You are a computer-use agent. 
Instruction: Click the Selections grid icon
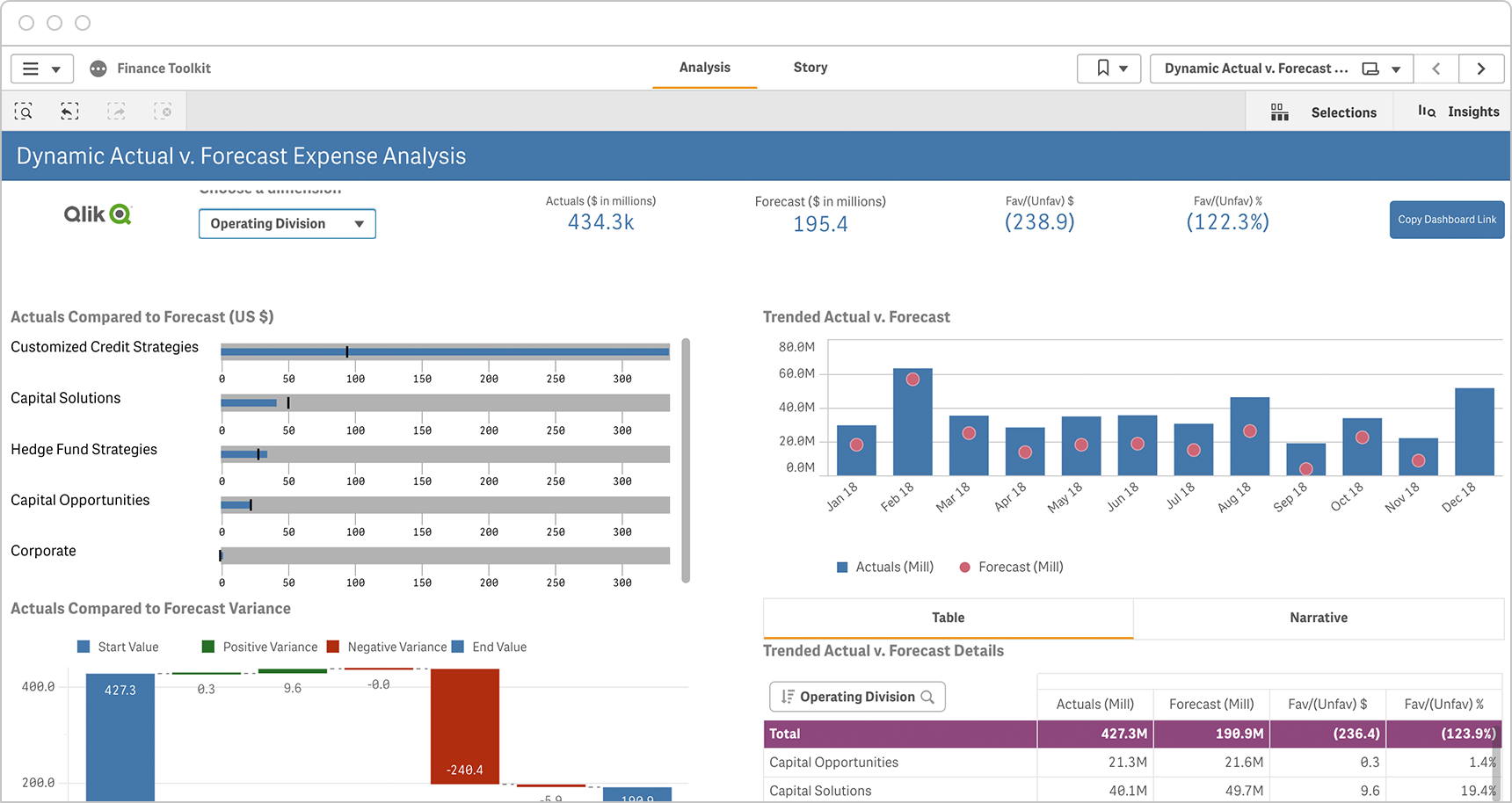tap(1280, 112)
